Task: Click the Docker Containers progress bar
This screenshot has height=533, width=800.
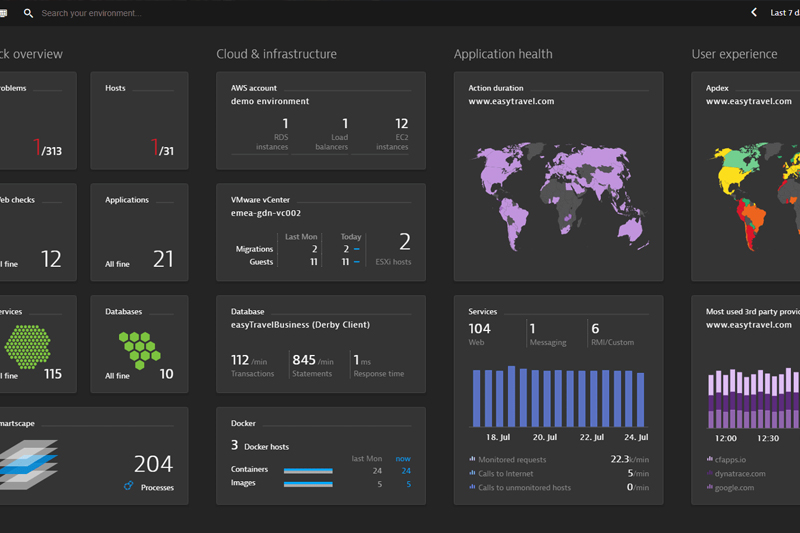Action: (x=308, y=471)
